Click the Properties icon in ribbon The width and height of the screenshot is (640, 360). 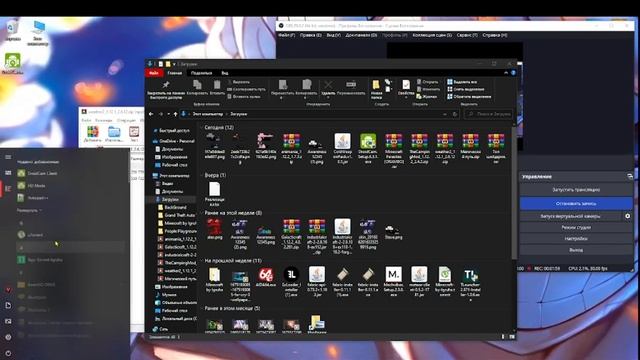[x=406, y=84]
